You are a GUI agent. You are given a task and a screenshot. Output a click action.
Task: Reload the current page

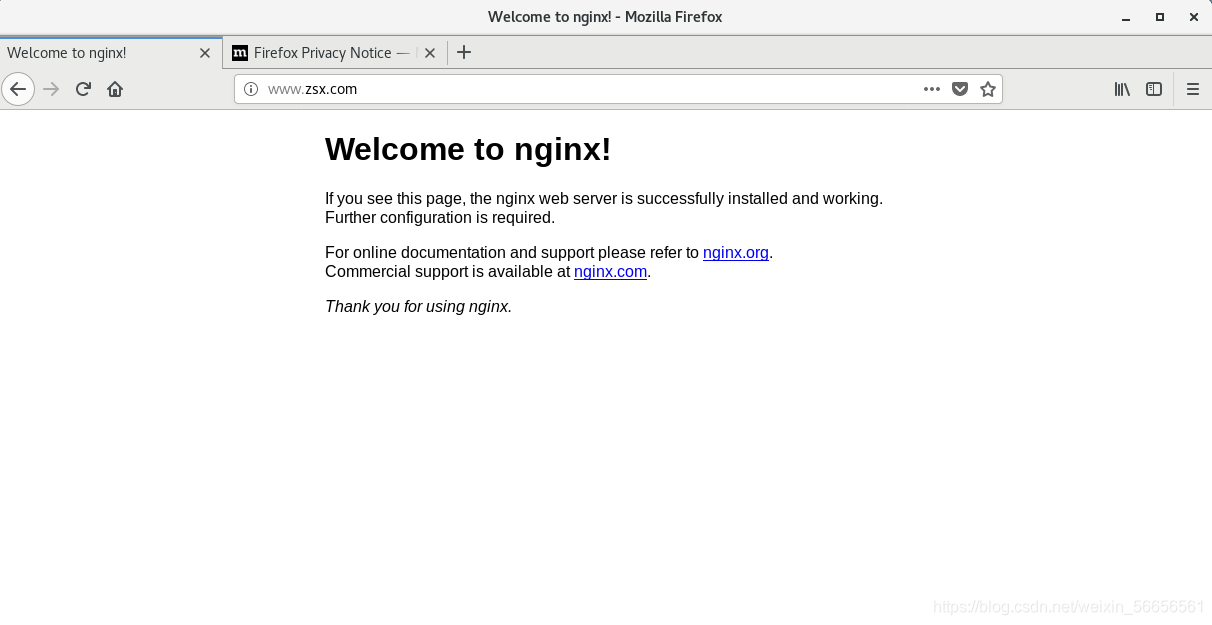coord(83,89)
